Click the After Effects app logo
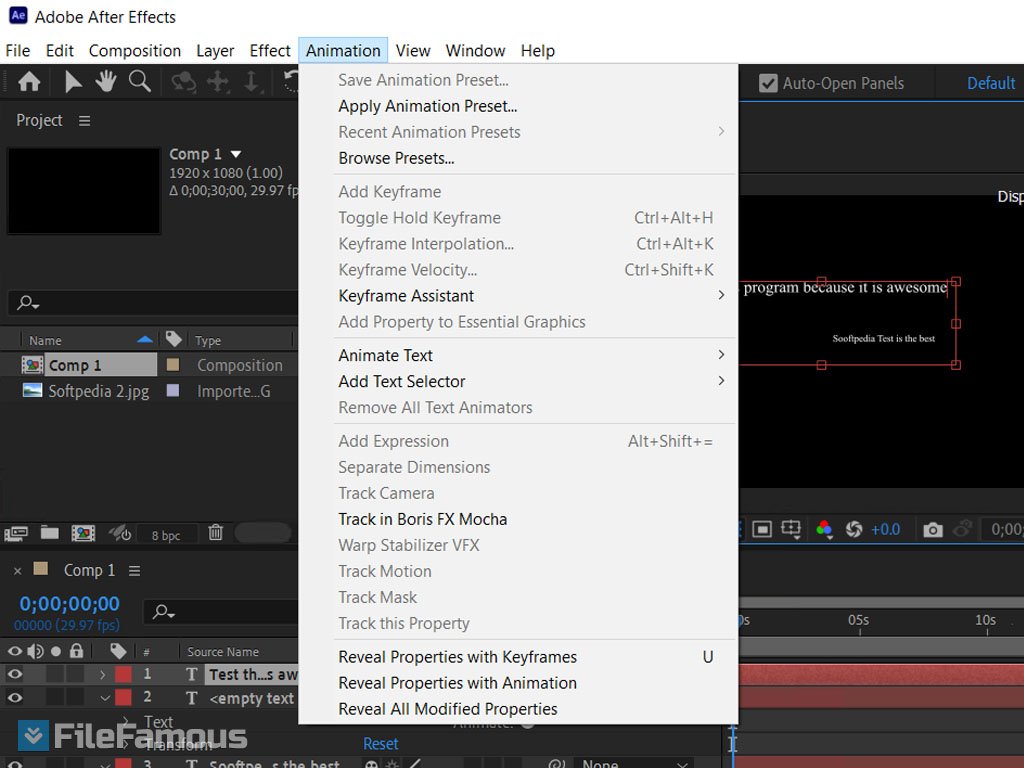This screenshot has width=1024, height=768. coord(18,16)
